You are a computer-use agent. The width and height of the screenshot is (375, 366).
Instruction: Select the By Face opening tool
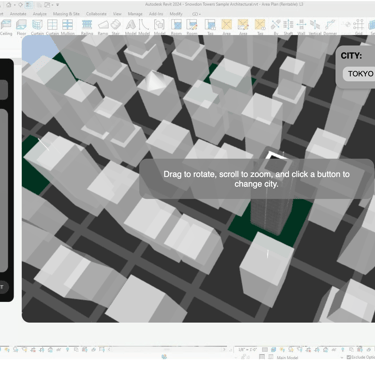[x=276, y=27]
